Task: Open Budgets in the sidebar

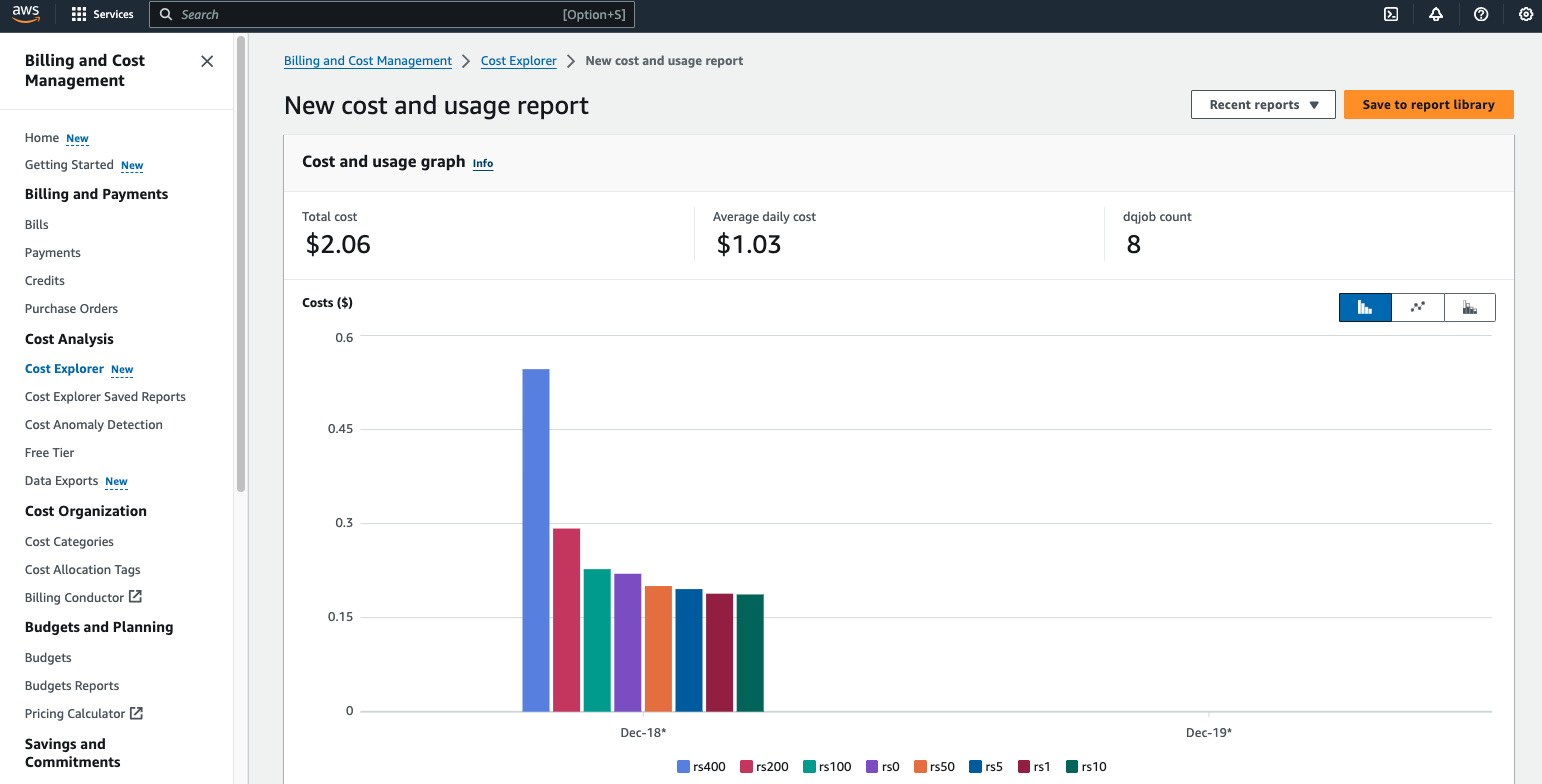Action: pos(48,658)
